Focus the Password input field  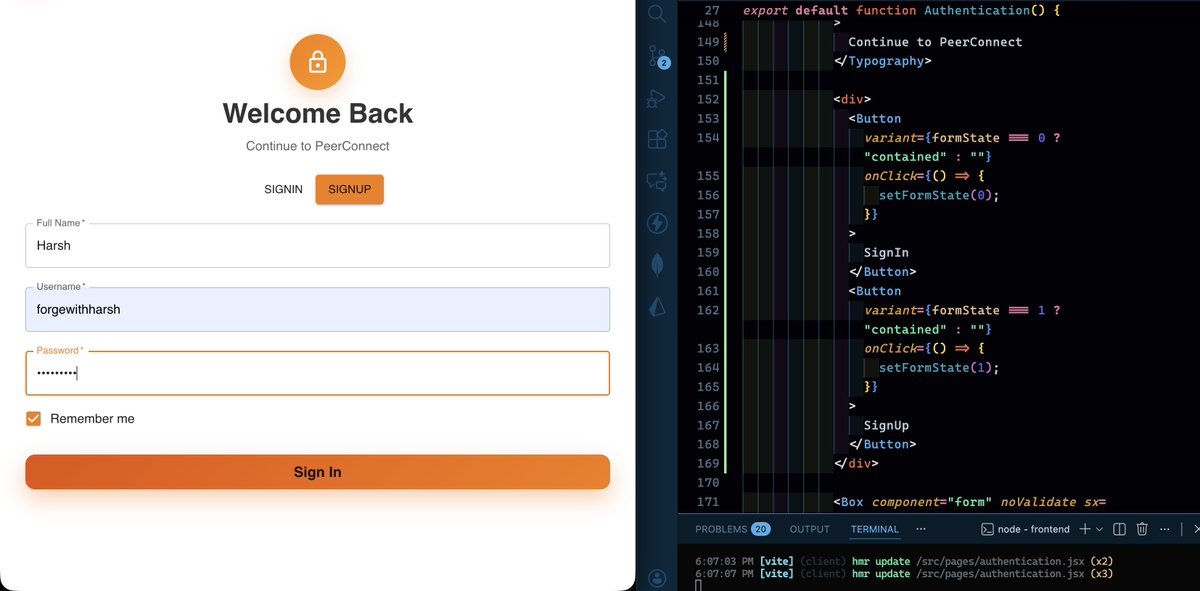click(x=317, y=373)
